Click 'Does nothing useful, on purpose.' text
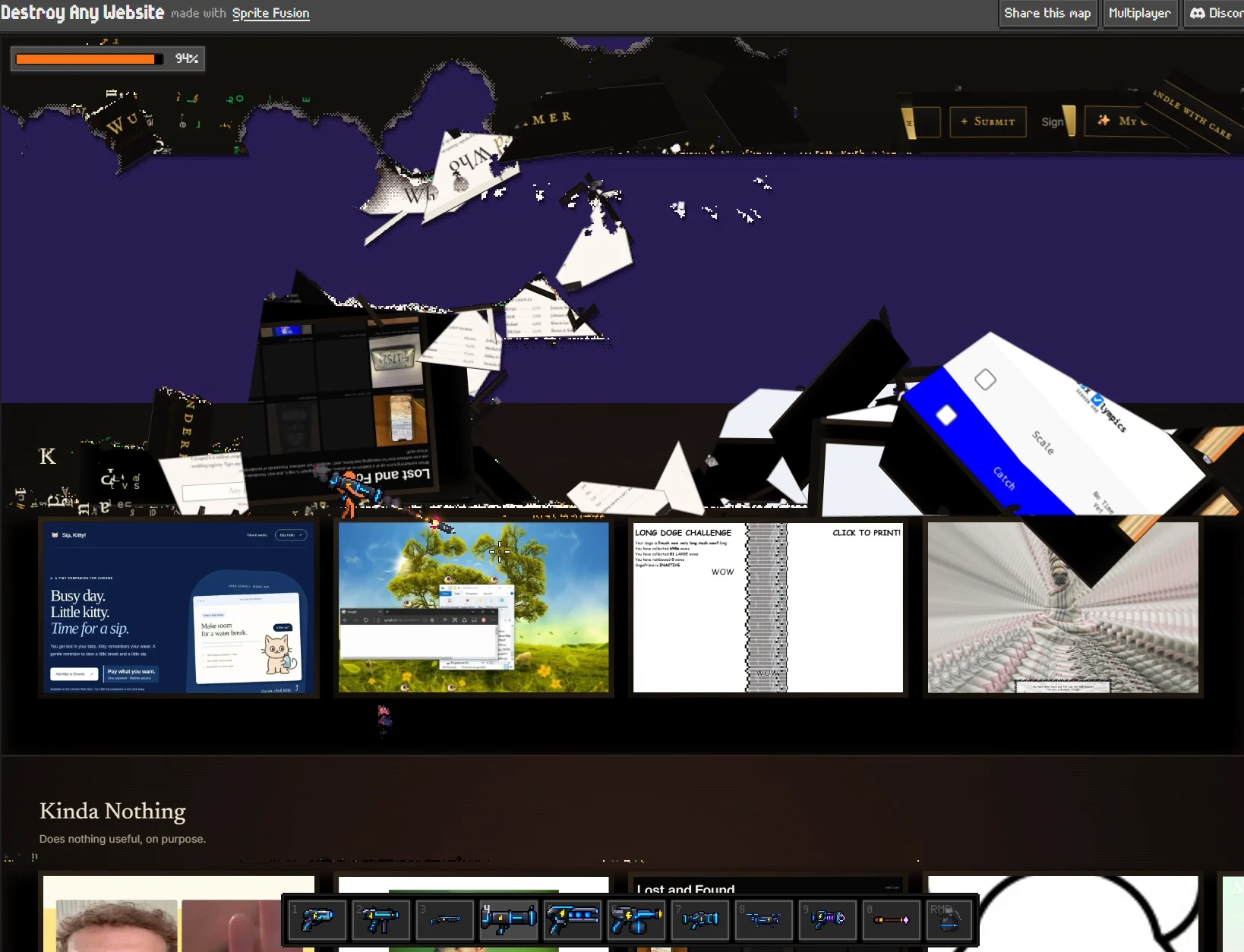1244x952 pixels. (122, 839)
